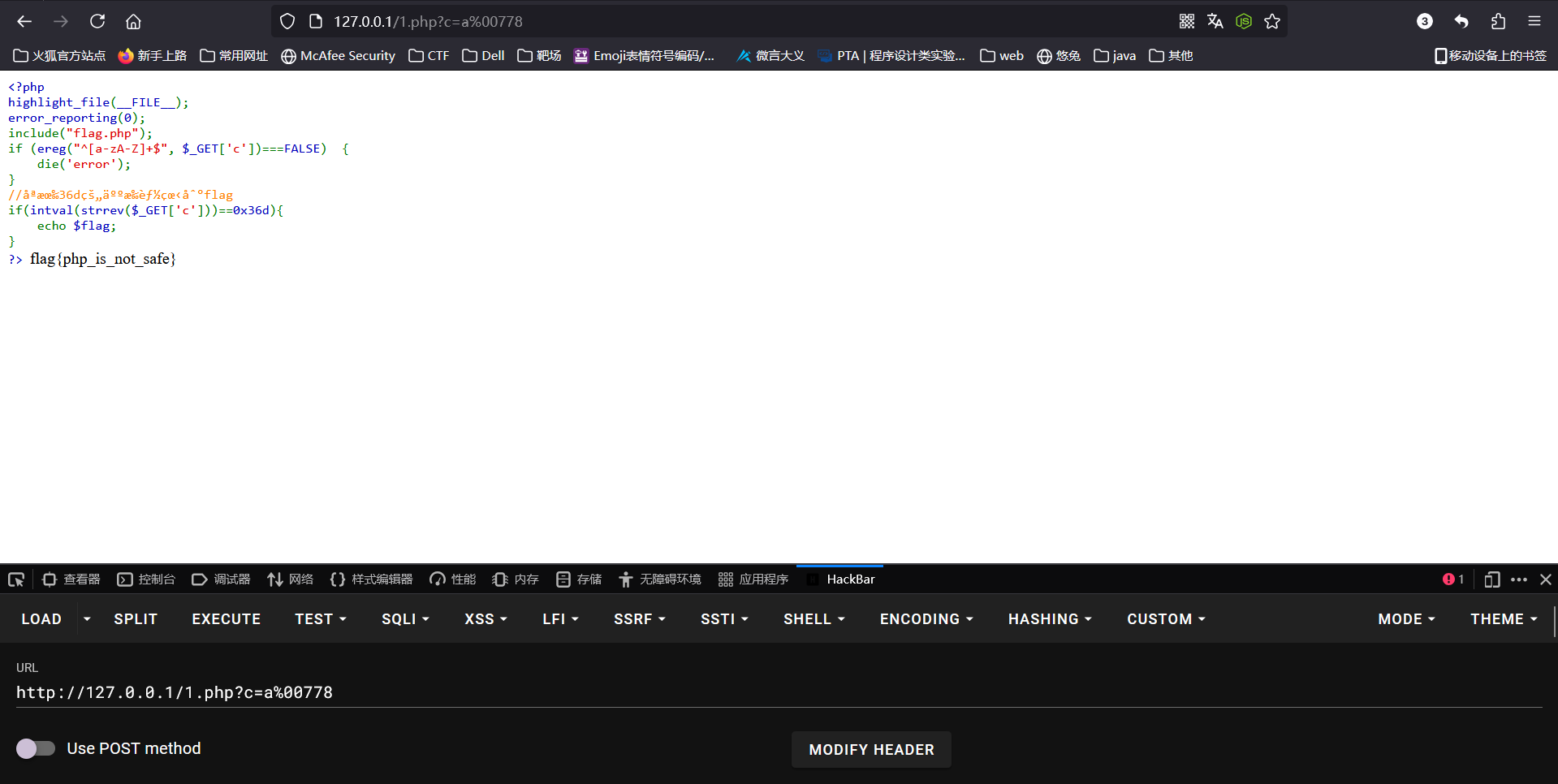Toggle responsive design mode icon
Viewport: 1558px width, 784px height.
click(1491, 579)
